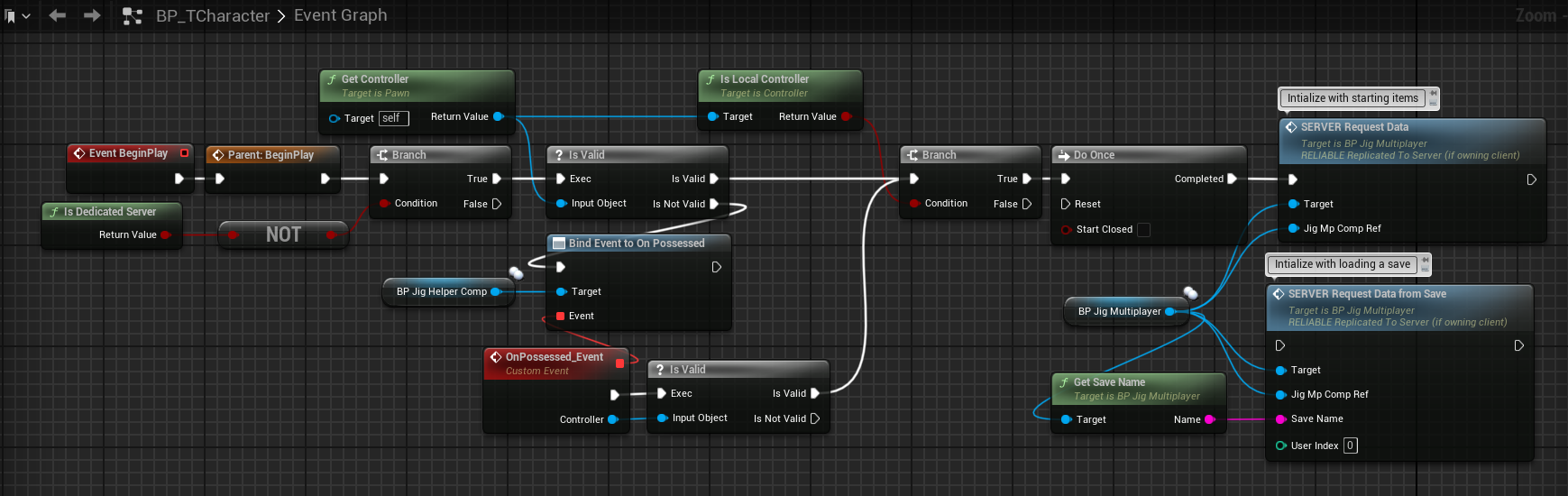Viewport: 1568px width, 496px height.
Task: Go back with the left arrow
Action: (x=58, y=15)
